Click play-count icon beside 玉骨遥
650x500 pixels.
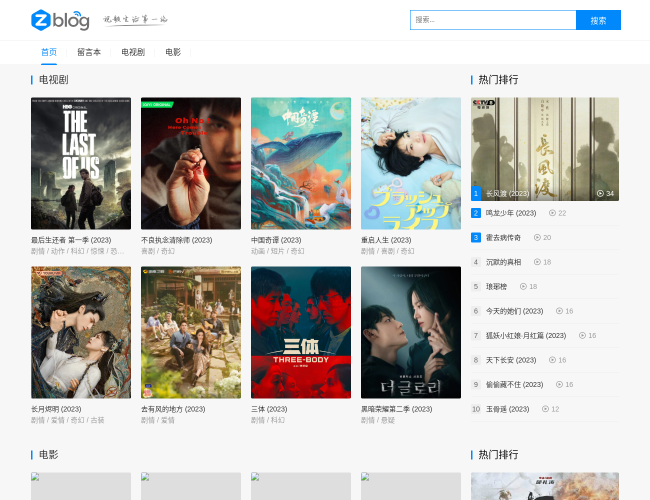pyautogui.click(x=546, y=409)
